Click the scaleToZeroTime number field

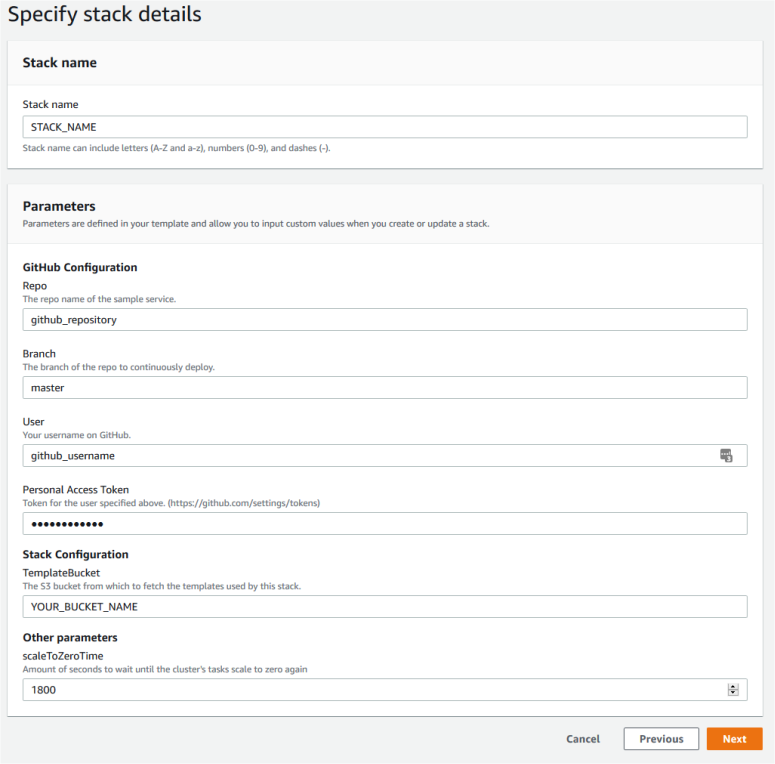coord(370,689)
